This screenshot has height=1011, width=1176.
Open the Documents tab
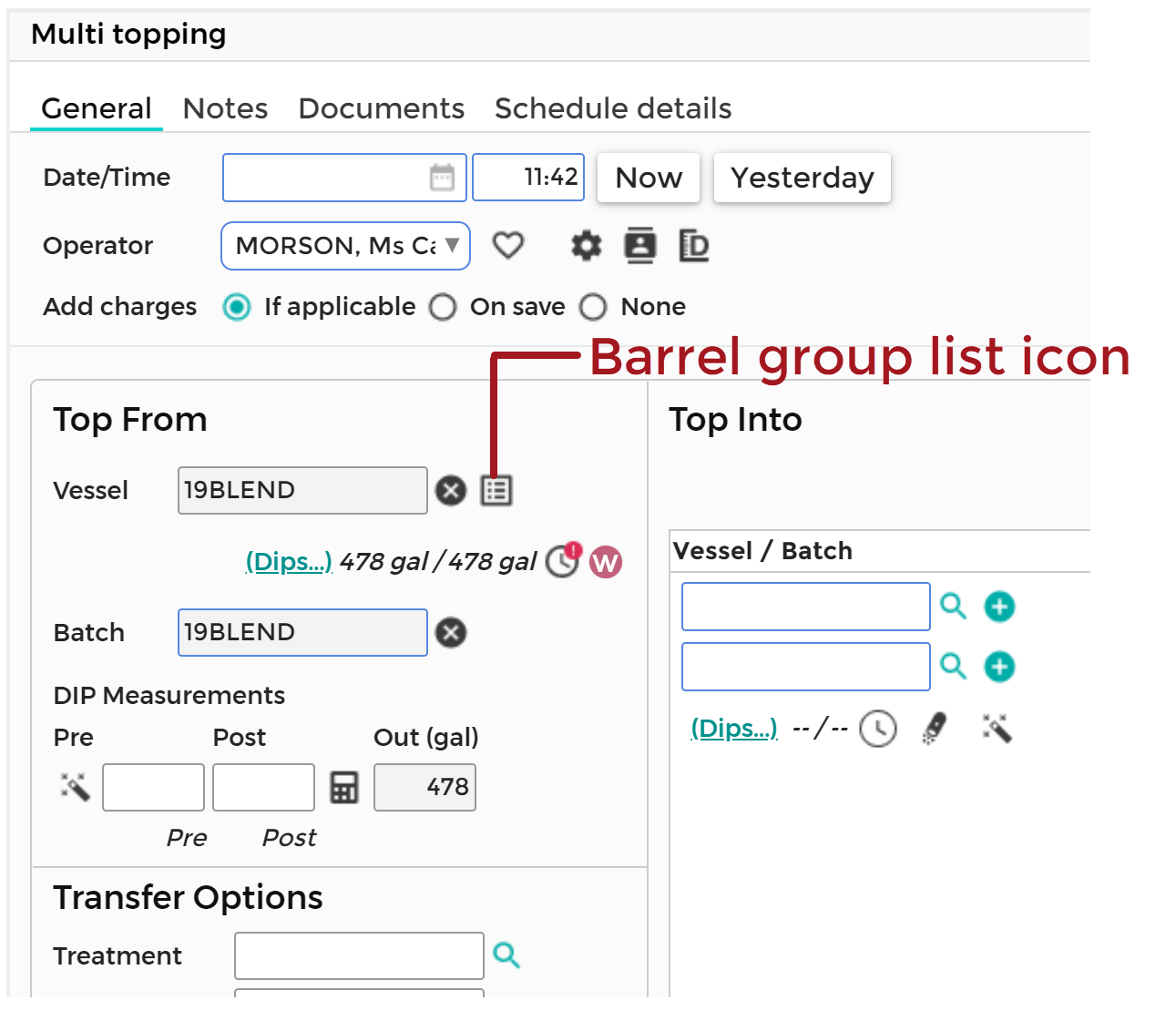click(382, 108)
